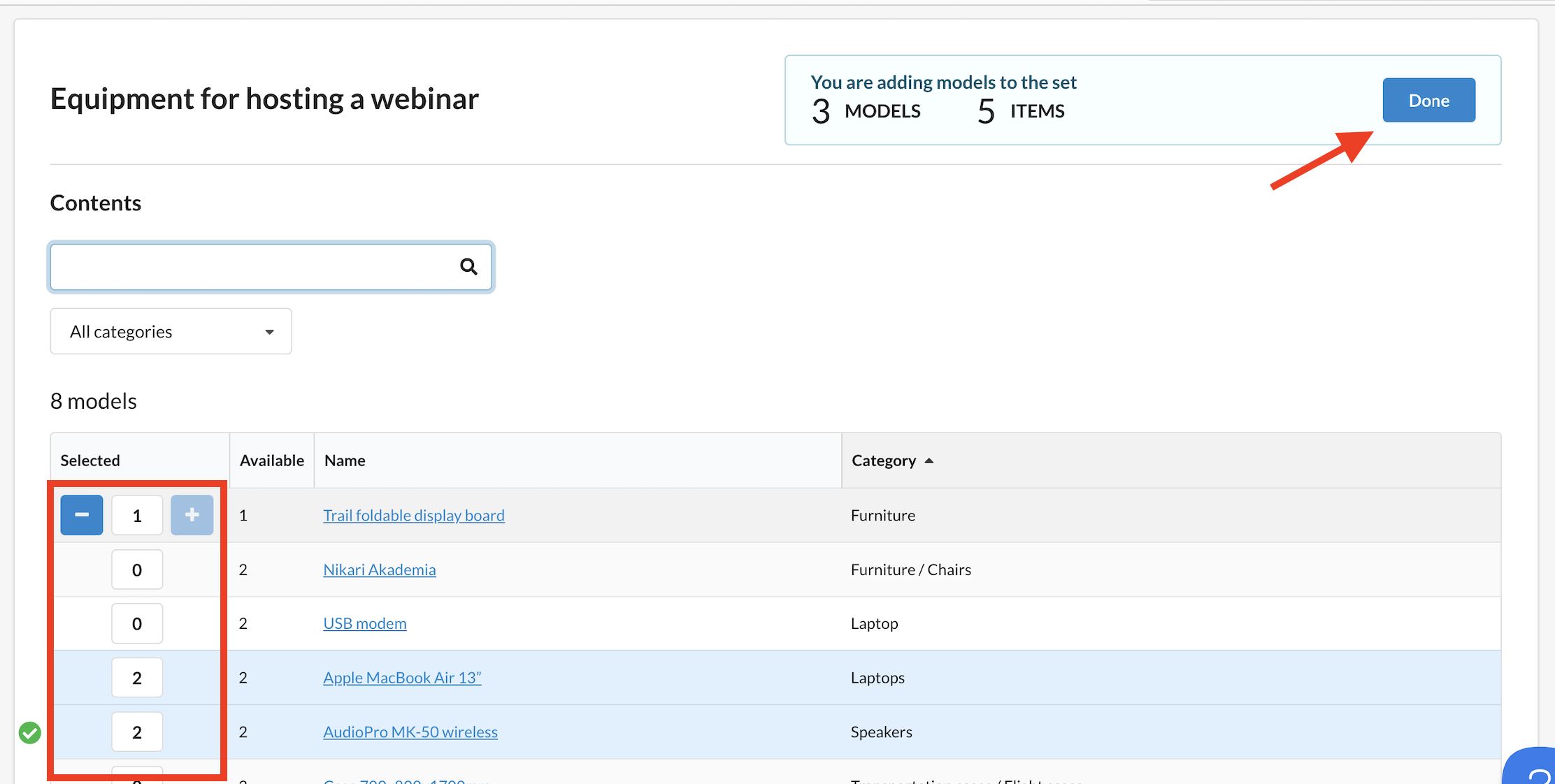Open the All categories dropdown
Image resolution: width=1555 pixels, height=784 pixels.
point(171,331)
